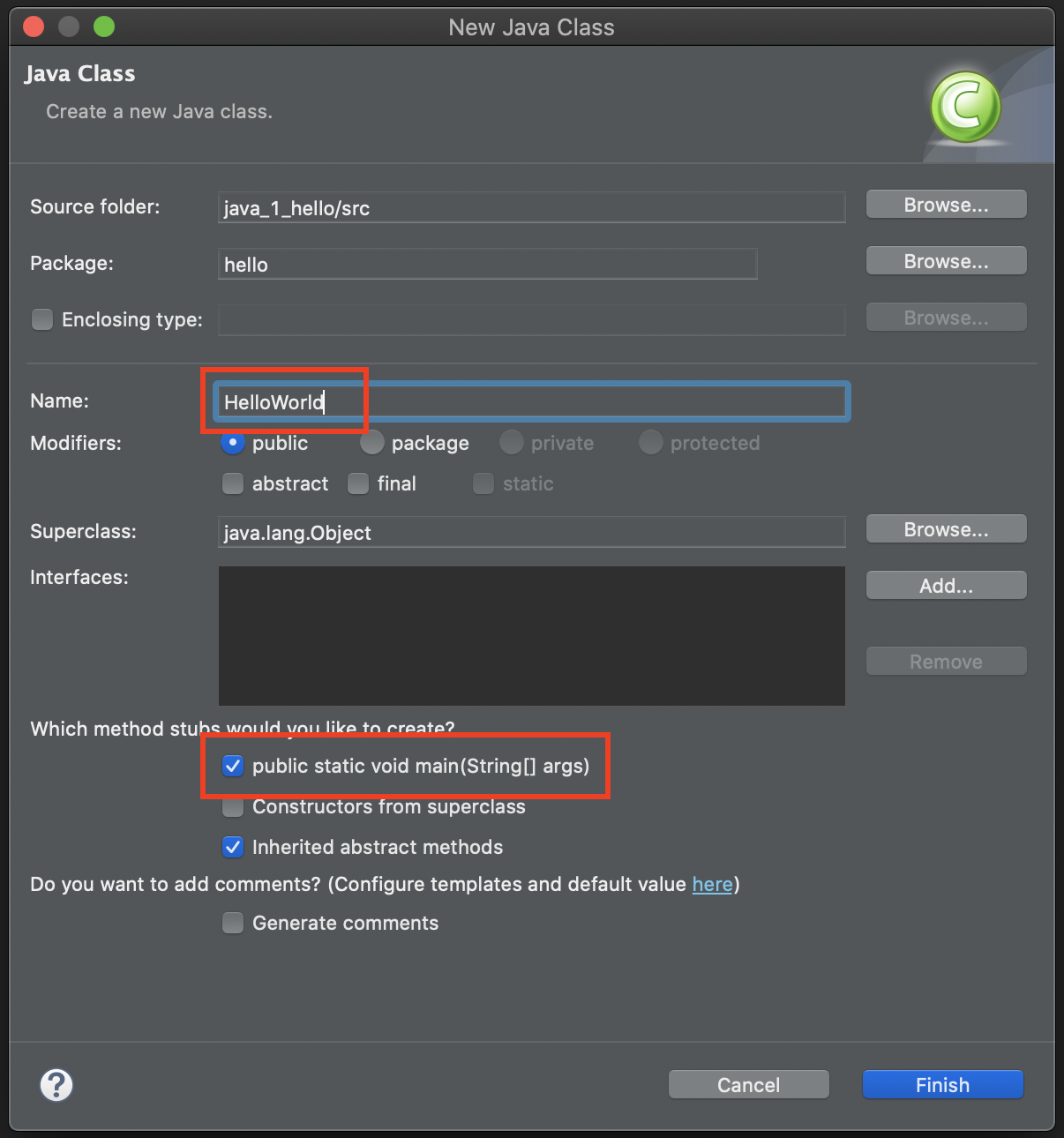Click the Superclass field java.lang.Object

(531, 533)
